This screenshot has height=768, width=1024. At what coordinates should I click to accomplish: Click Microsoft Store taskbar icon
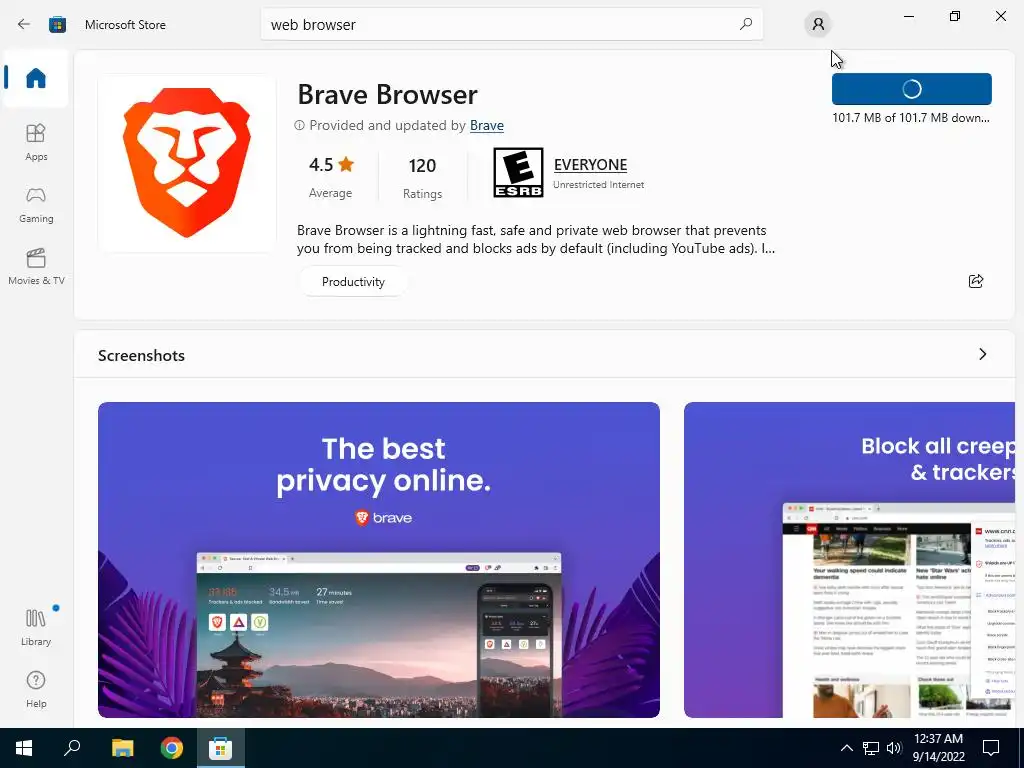coord(221,748)
